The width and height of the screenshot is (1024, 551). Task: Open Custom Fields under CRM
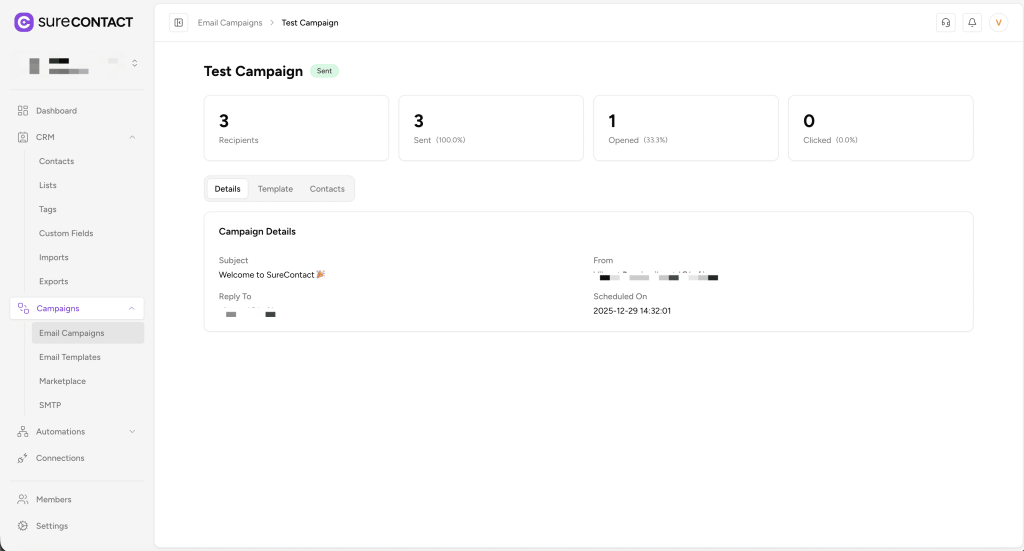point(66,234)
